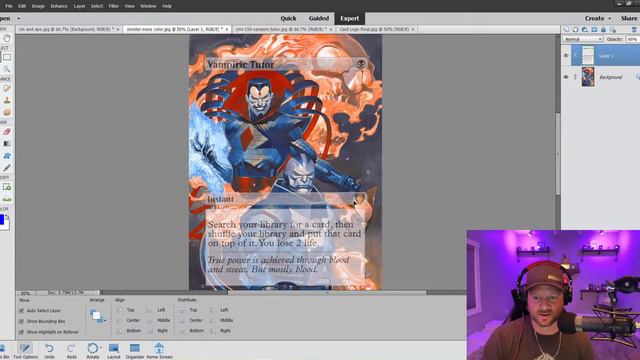Toggle the Tool Options panel

(25, 351)
